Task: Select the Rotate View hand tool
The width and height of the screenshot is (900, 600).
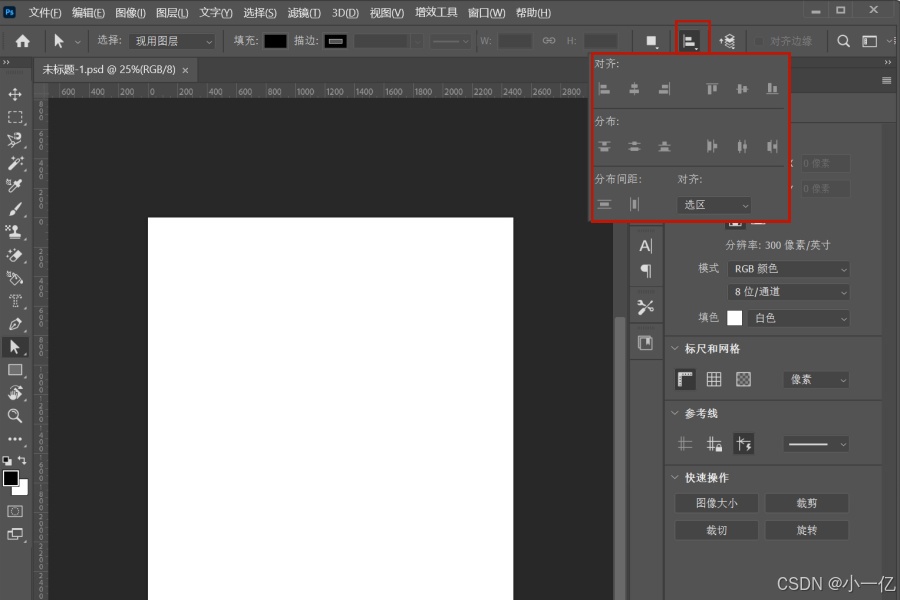Action: 15,393
